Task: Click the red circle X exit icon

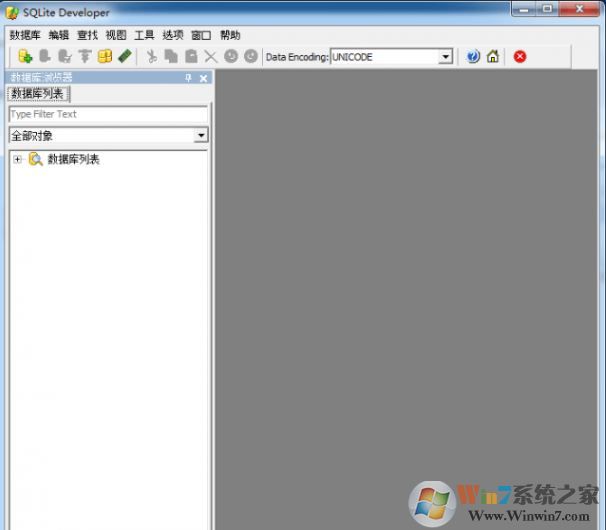Action: click(520, 57)
